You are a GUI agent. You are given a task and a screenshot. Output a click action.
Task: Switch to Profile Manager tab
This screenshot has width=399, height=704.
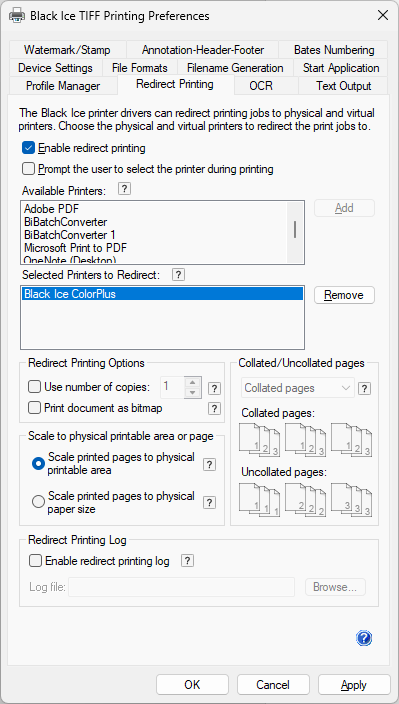tap(63, 85)
